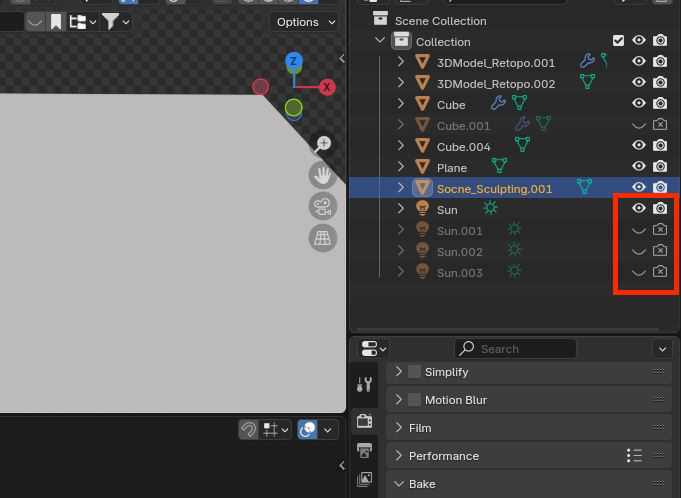
Task: Hide 3DModel_Retopo.001 with its eye icon
Action: (x=639, y=61)
